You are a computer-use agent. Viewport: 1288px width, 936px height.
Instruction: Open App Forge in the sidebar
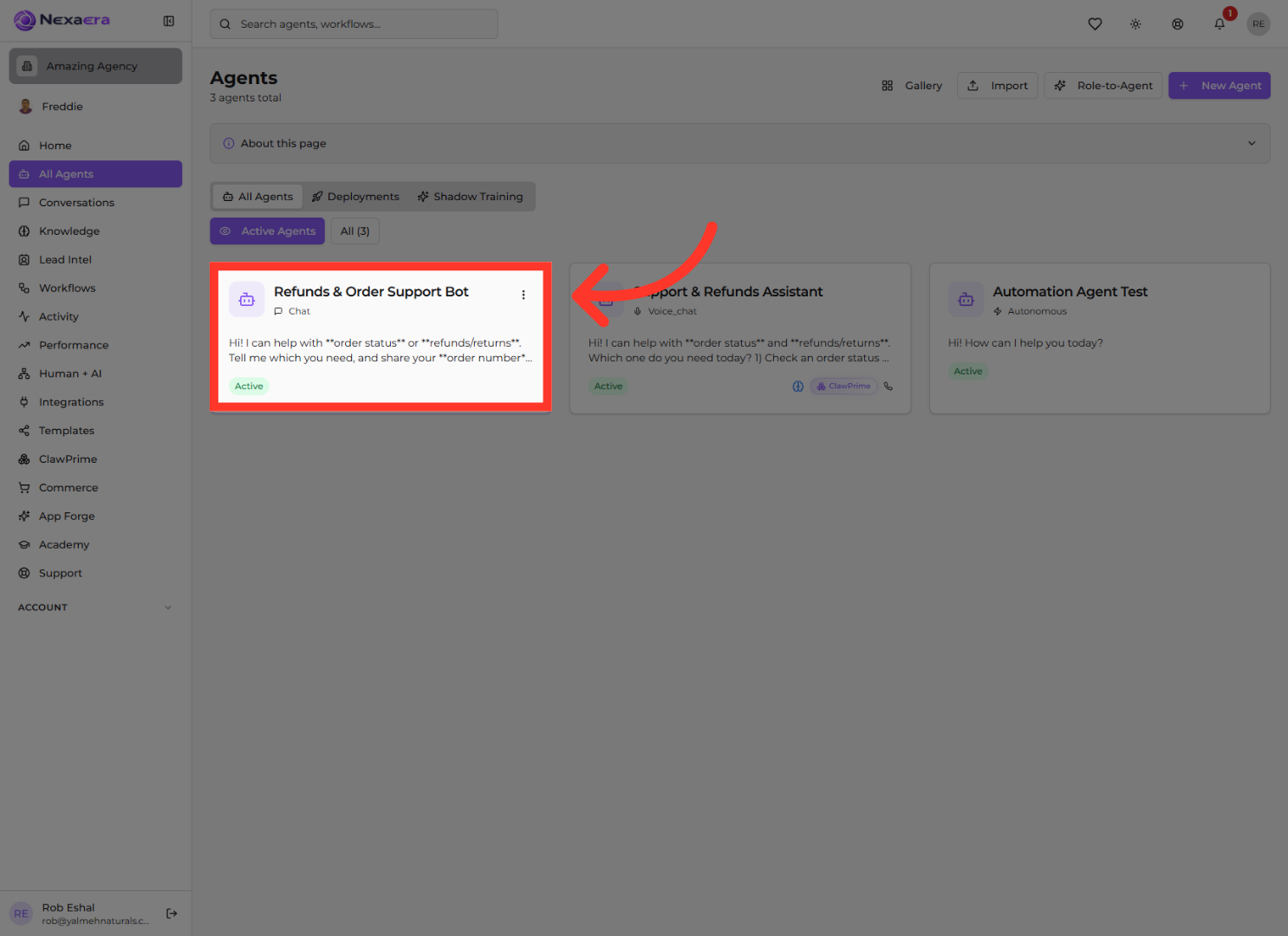pyautogui.click(x=95, y=517)
